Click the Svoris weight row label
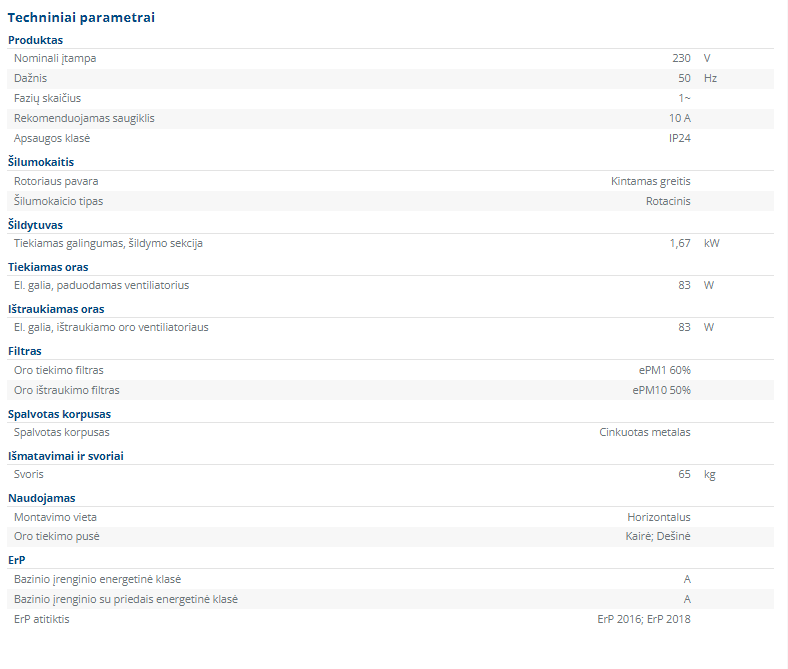788x669 pixels. tap(29, 474)
